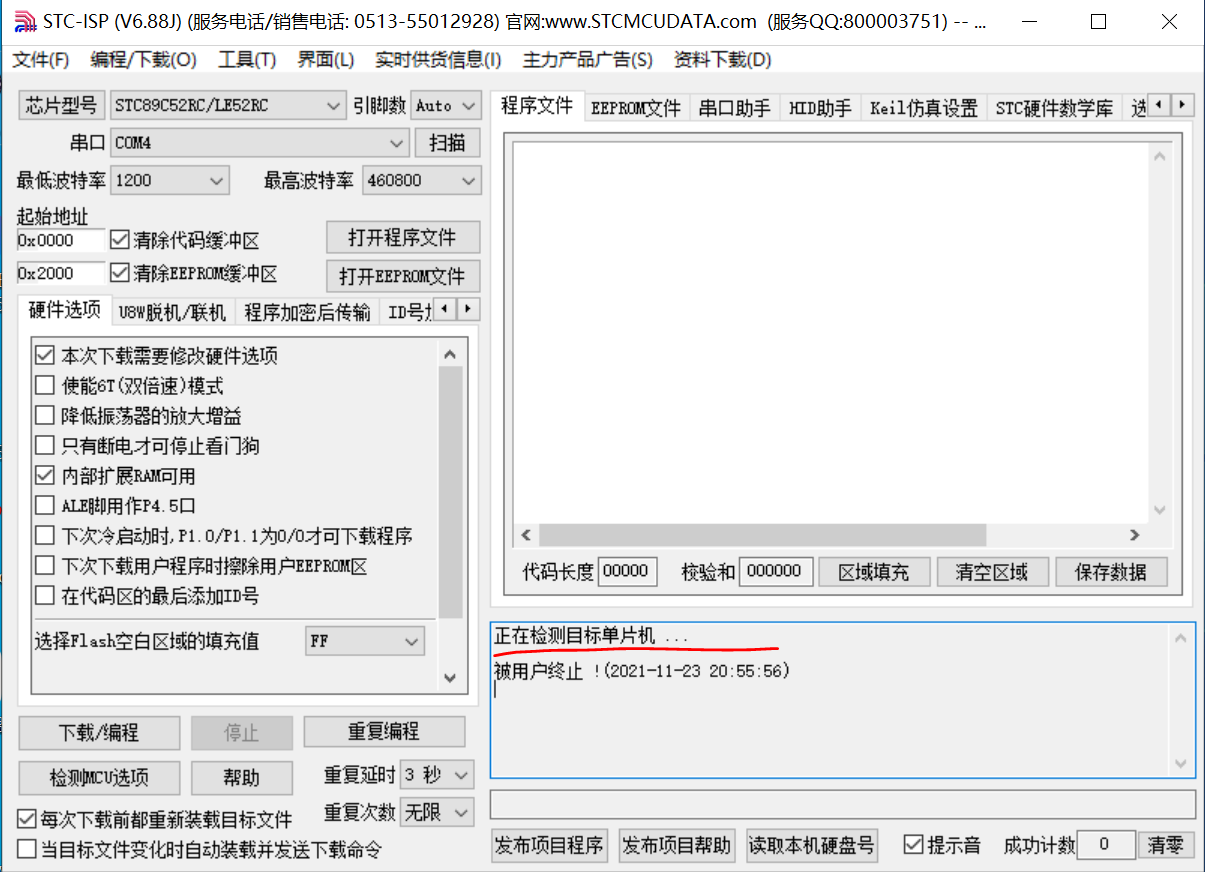
Task: Toggle 提示音 checkbox
Action: (x=913, y=844)
